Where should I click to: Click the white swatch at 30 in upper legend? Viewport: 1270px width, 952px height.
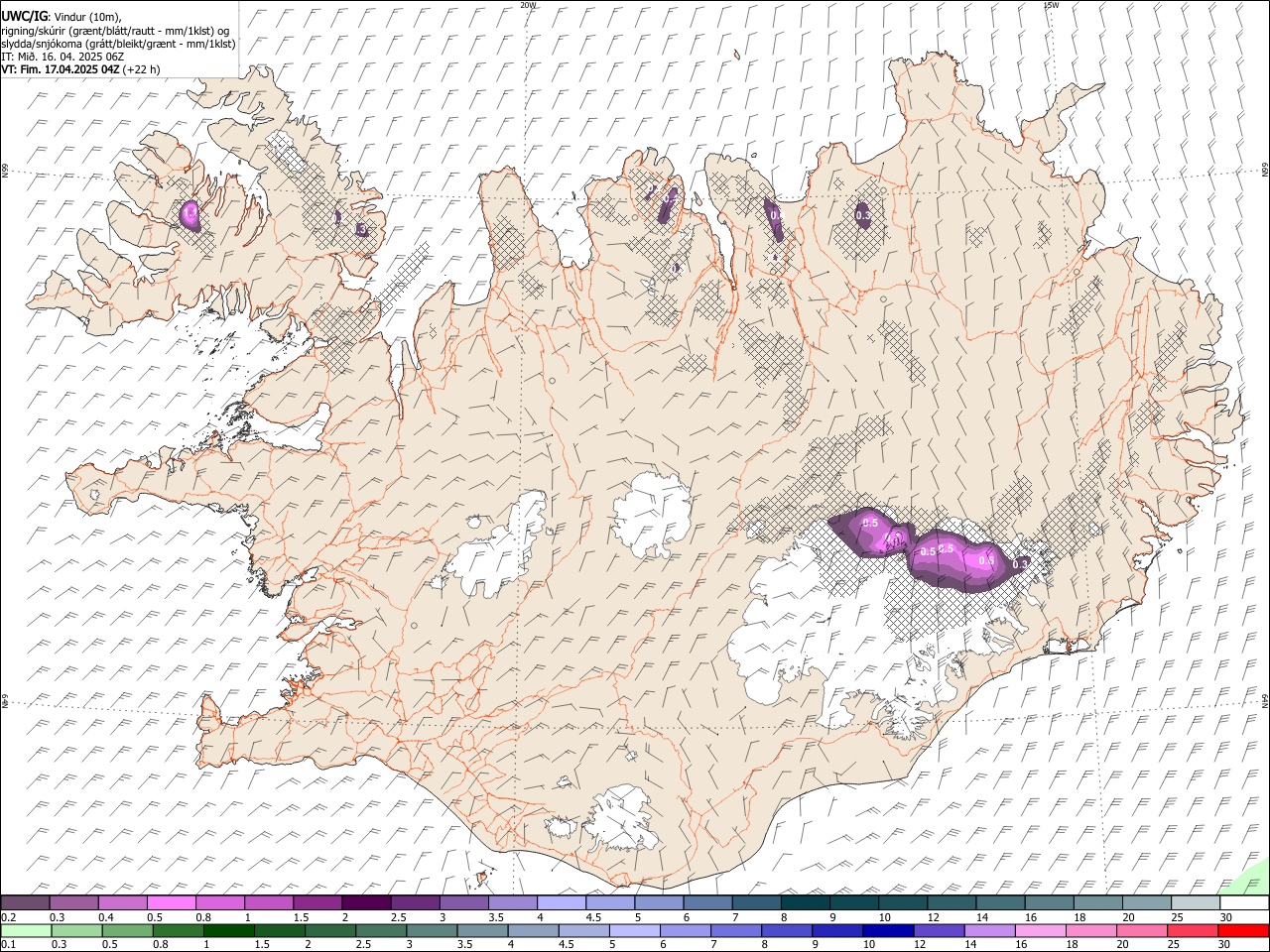(1244, 903)
